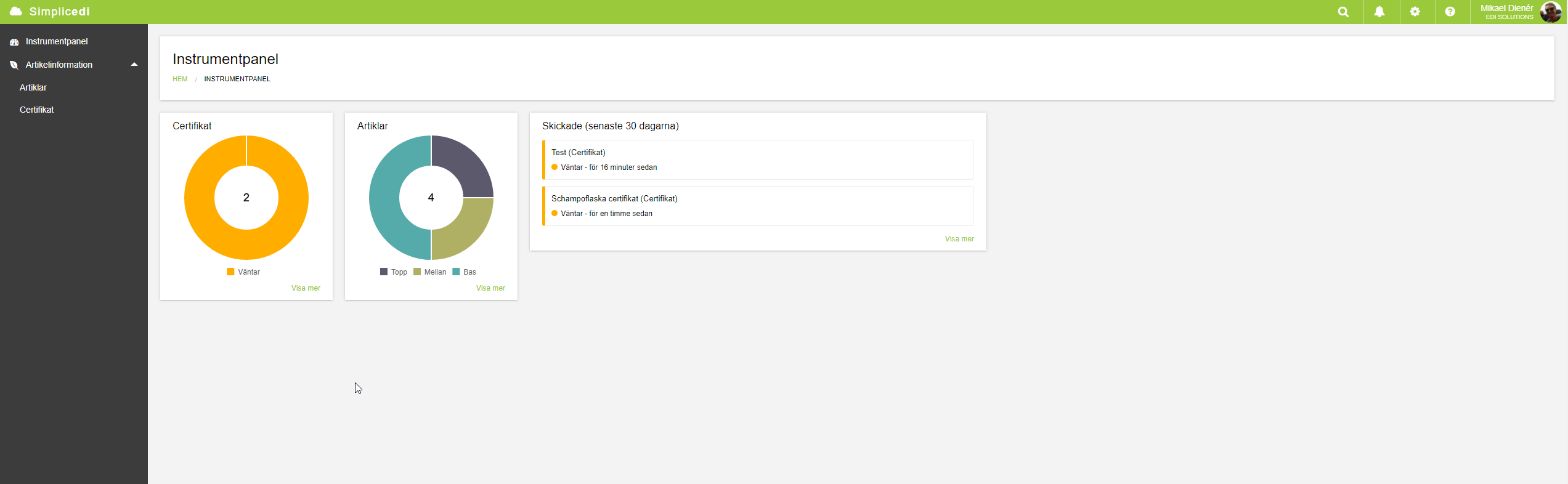Click the Instrumentpanel dashboard icon
1568x484 pixels.
tap(14, 42)
